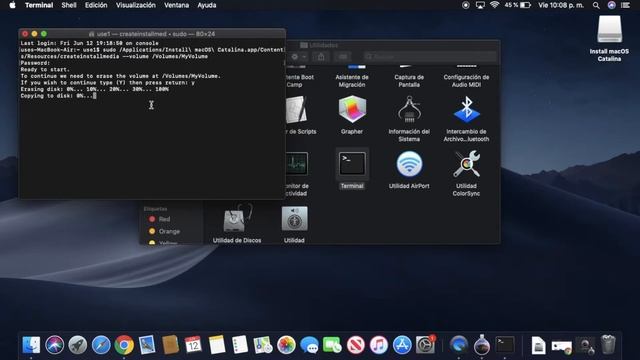Select the Editor de Scripts icon in Finder
This screenshot has width=640, height=360.
297,115
